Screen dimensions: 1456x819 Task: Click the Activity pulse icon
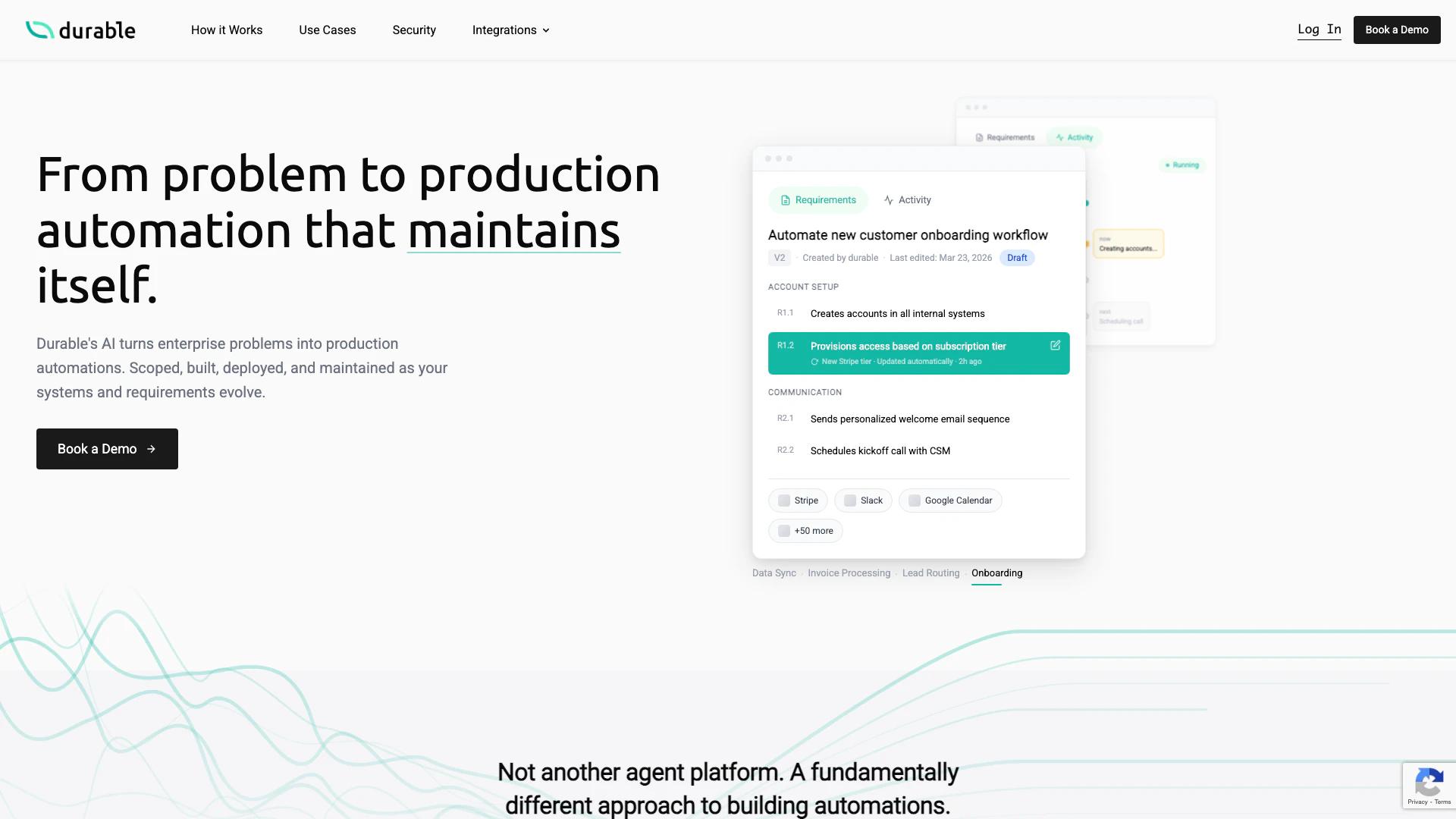[889, 200]
